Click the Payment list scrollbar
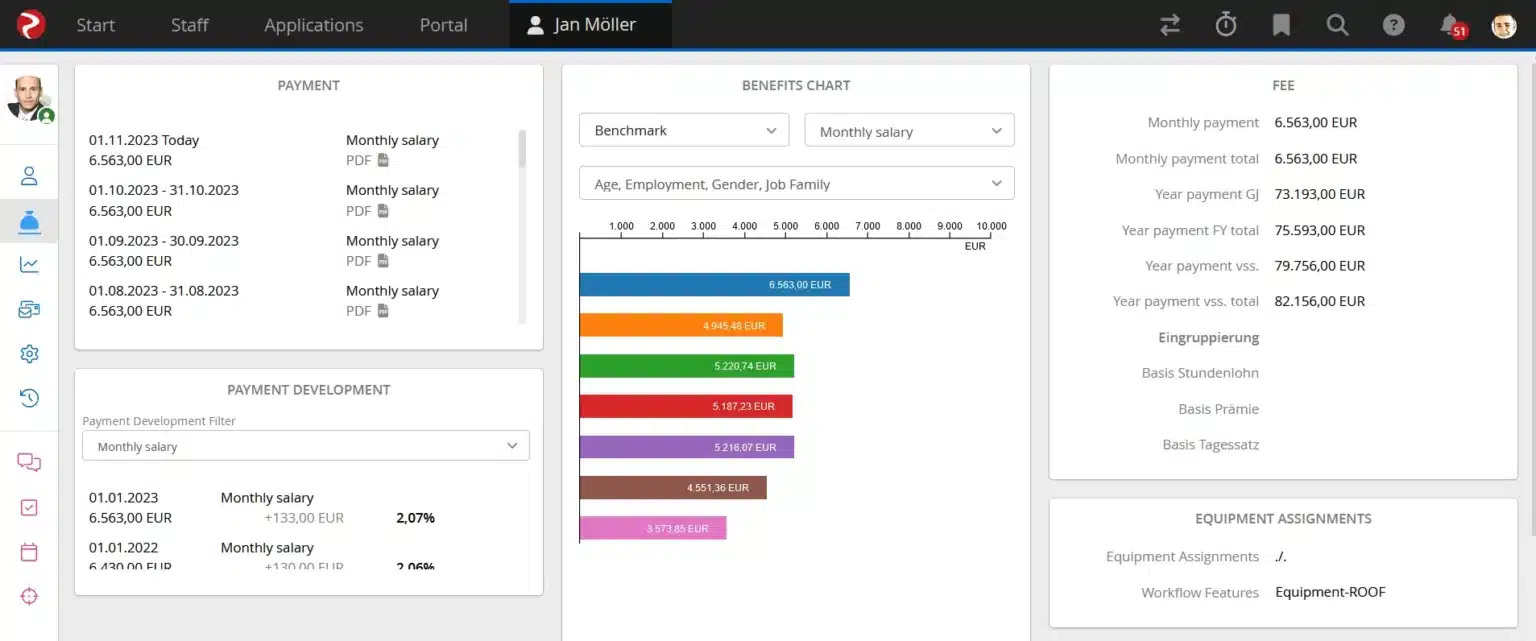The image size is (1536, 641). pos(521,150)
